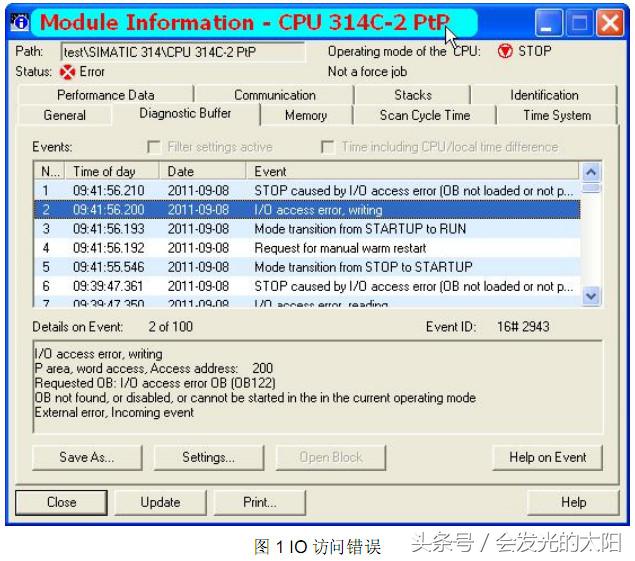The image size is (635, 561).
Task: Click Help on Event button
Action: [548, 457]
